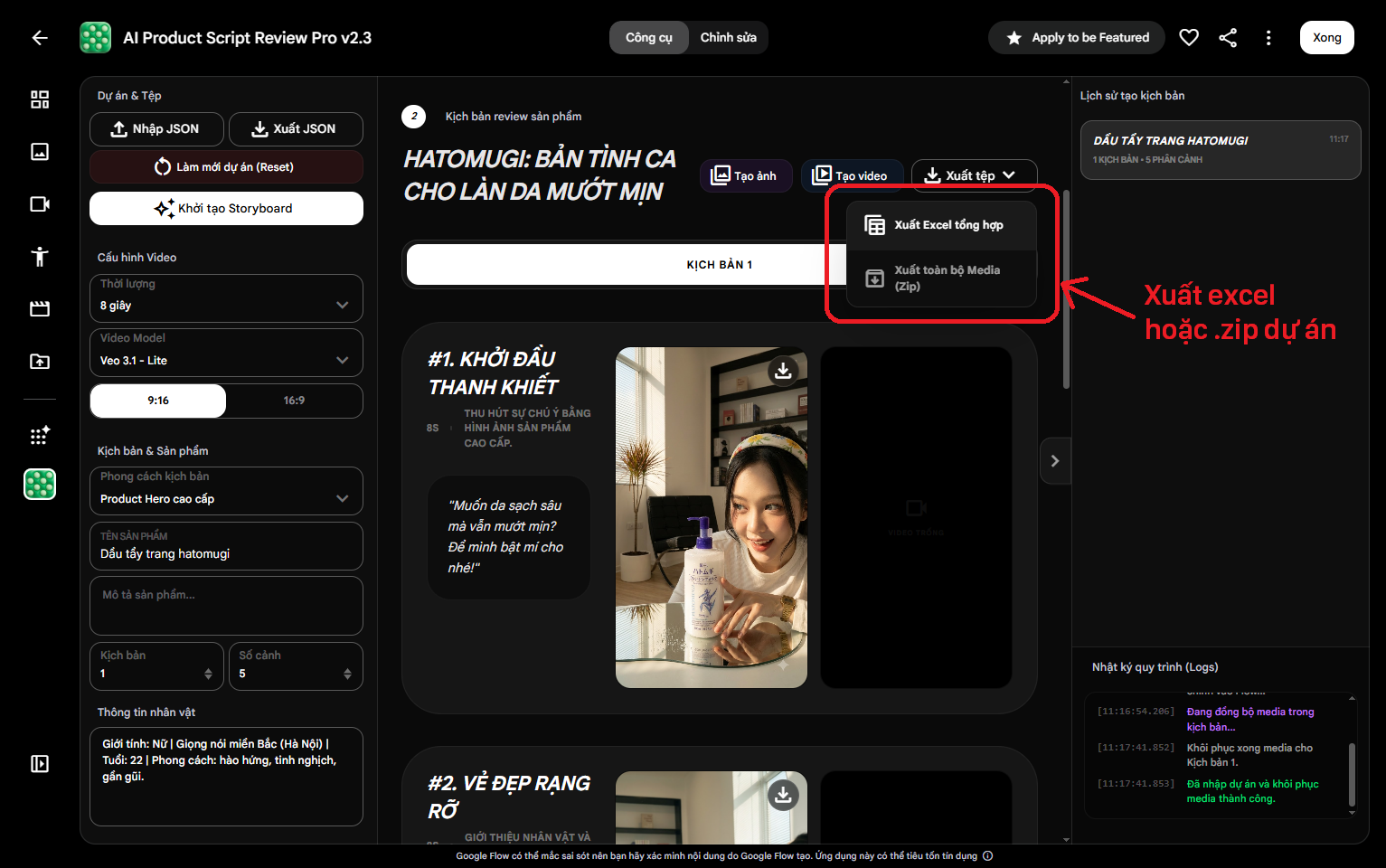The height and width of the screenshot is (868, 1386).
Task: Click the Tạo ảnh button
Action: click(x=746, y=175)
